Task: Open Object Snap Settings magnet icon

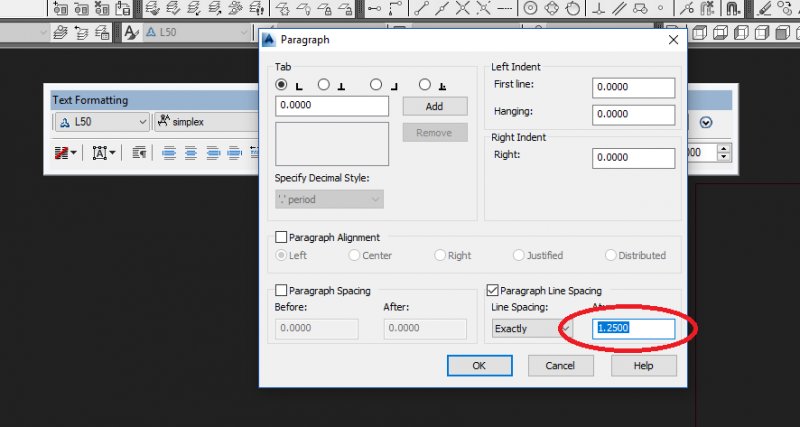Action: 733,8
